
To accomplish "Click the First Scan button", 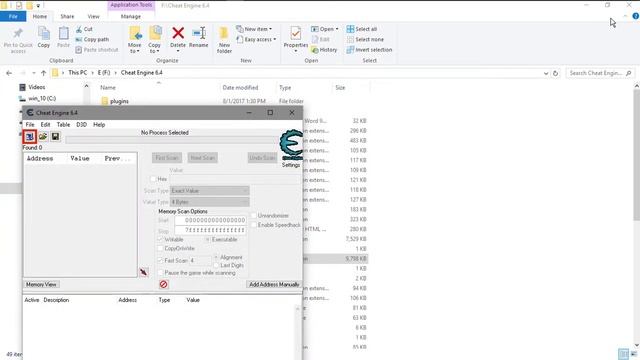I will [x=167, y=158].
